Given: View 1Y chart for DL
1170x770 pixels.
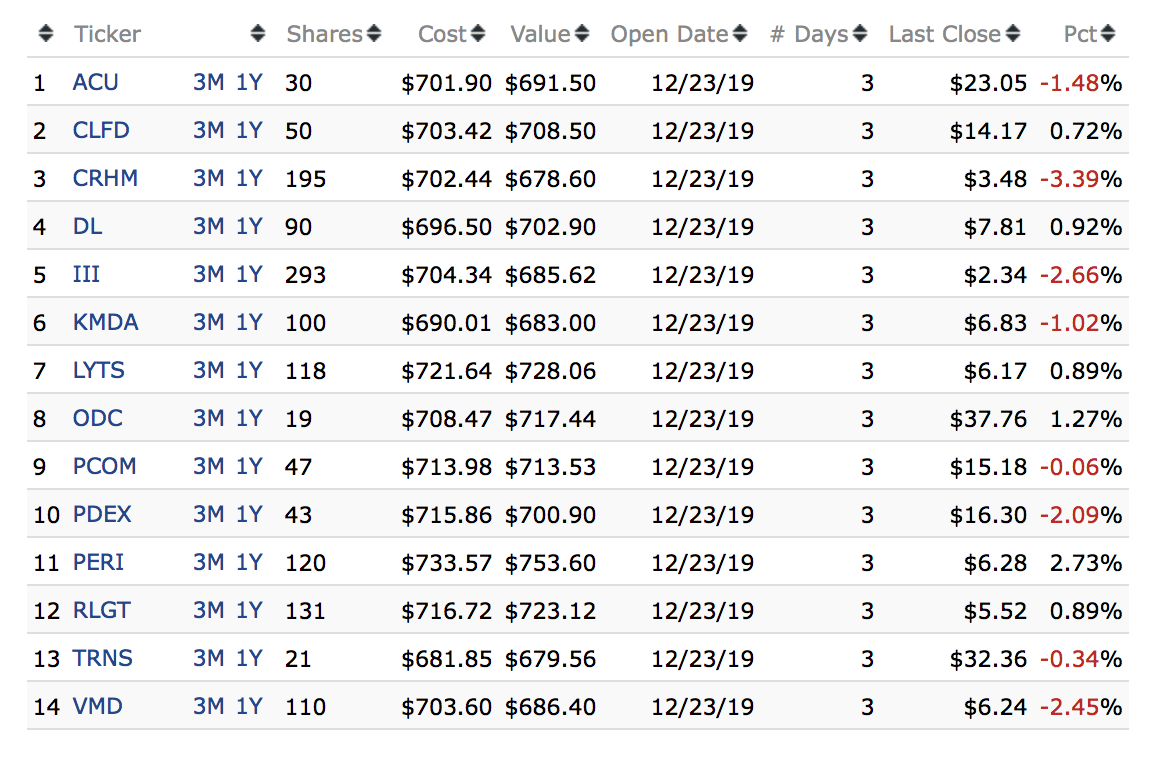Looking at the screenshot, I should 249,227.
